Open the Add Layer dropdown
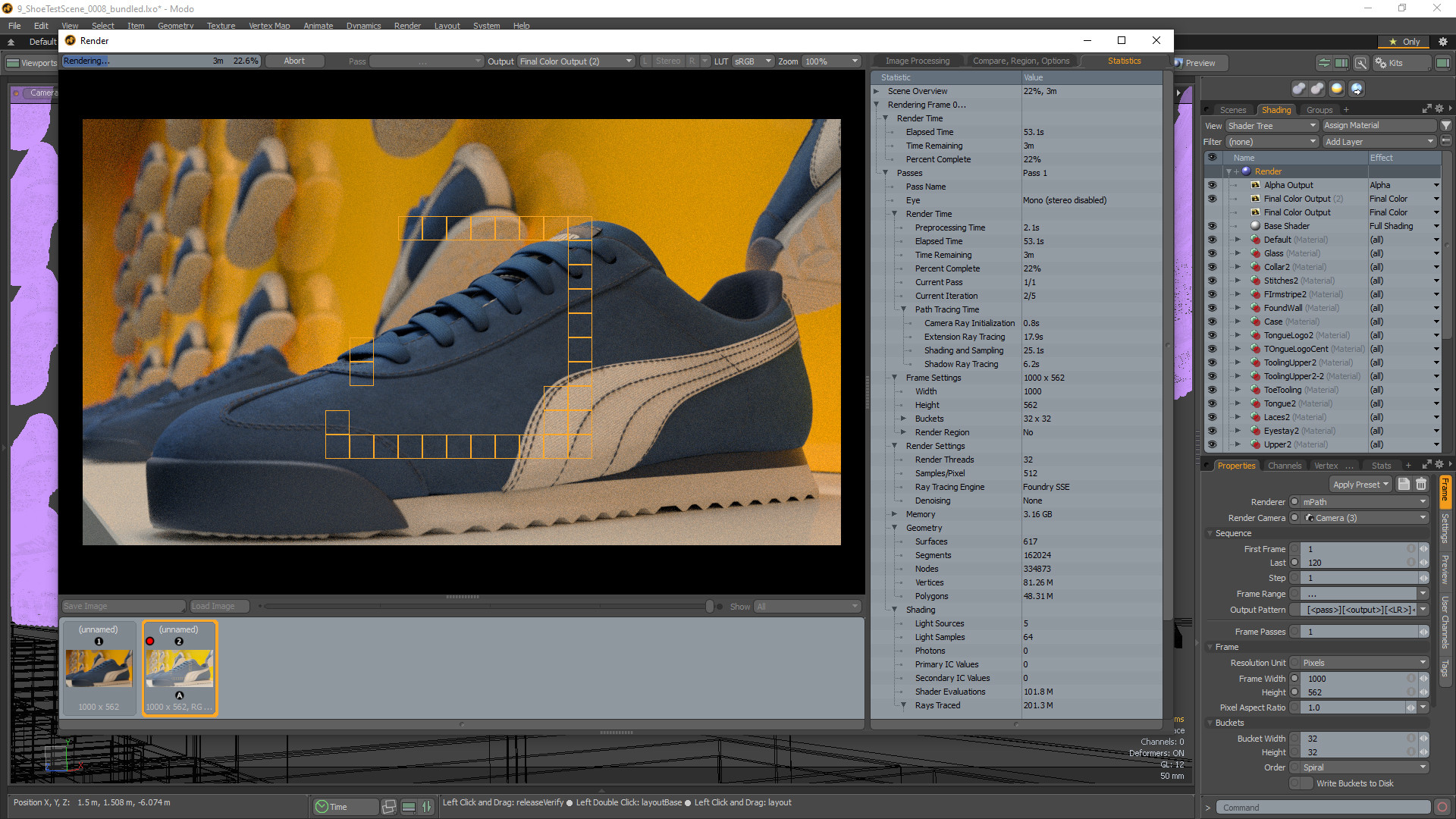Screen dimensions: 1456x819 coord(1379,142)
